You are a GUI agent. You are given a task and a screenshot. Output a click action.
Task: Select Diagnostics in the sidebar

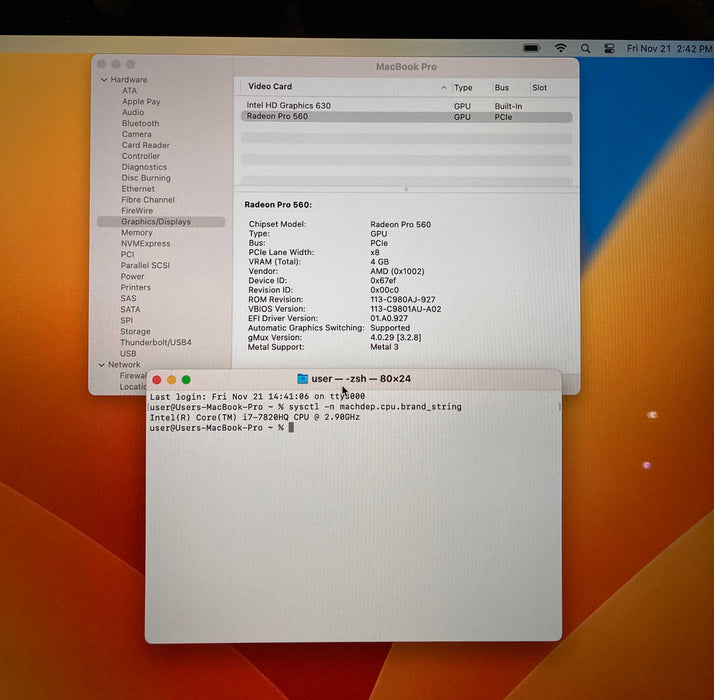pos(144,167)
